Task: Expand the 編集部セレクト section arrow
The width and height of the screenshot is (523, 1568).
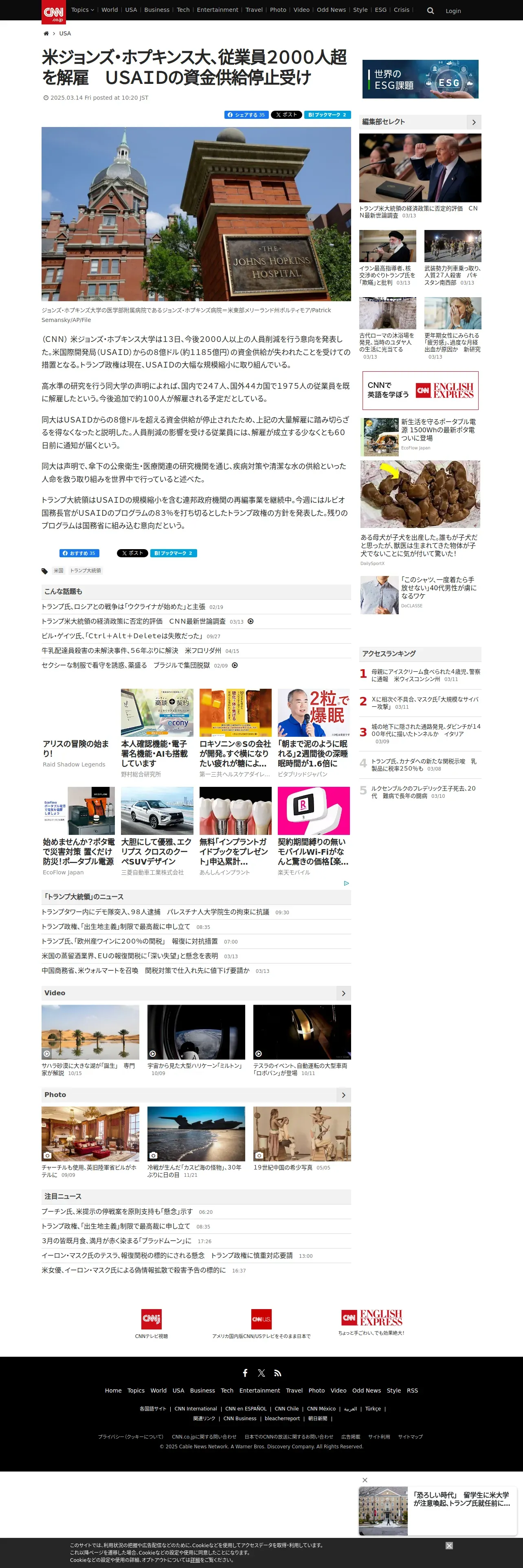Action: [474, 122]
